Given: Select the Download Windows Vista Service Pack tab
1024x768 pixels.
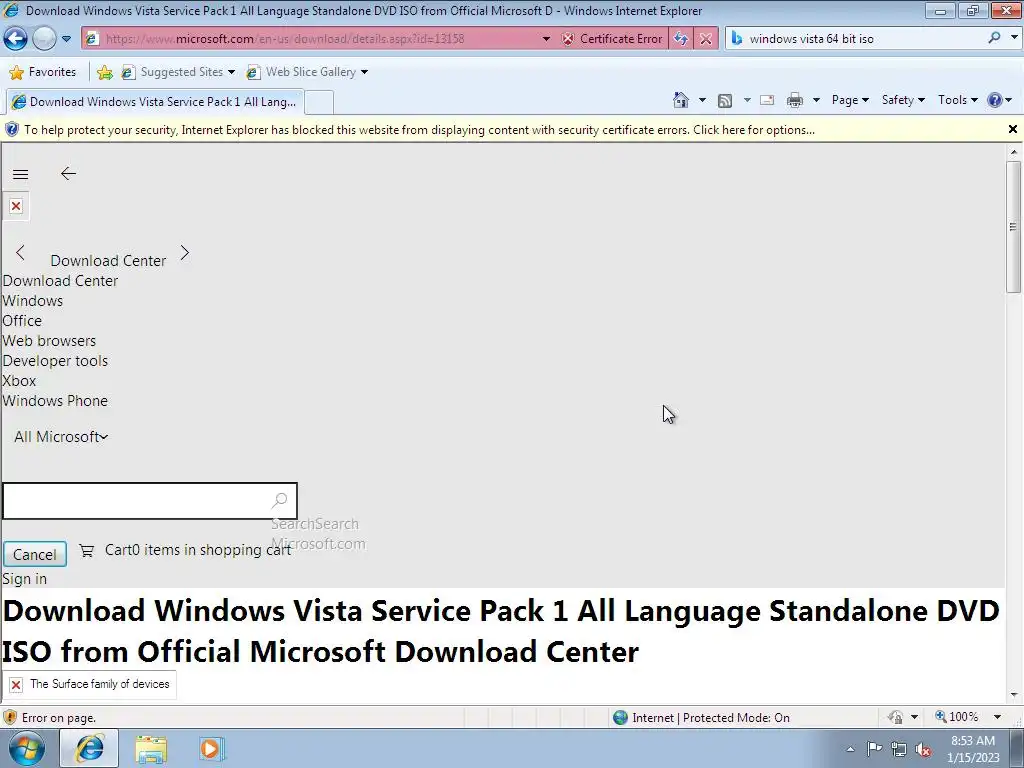Looking at the screenshot, I should pos(154,102).
